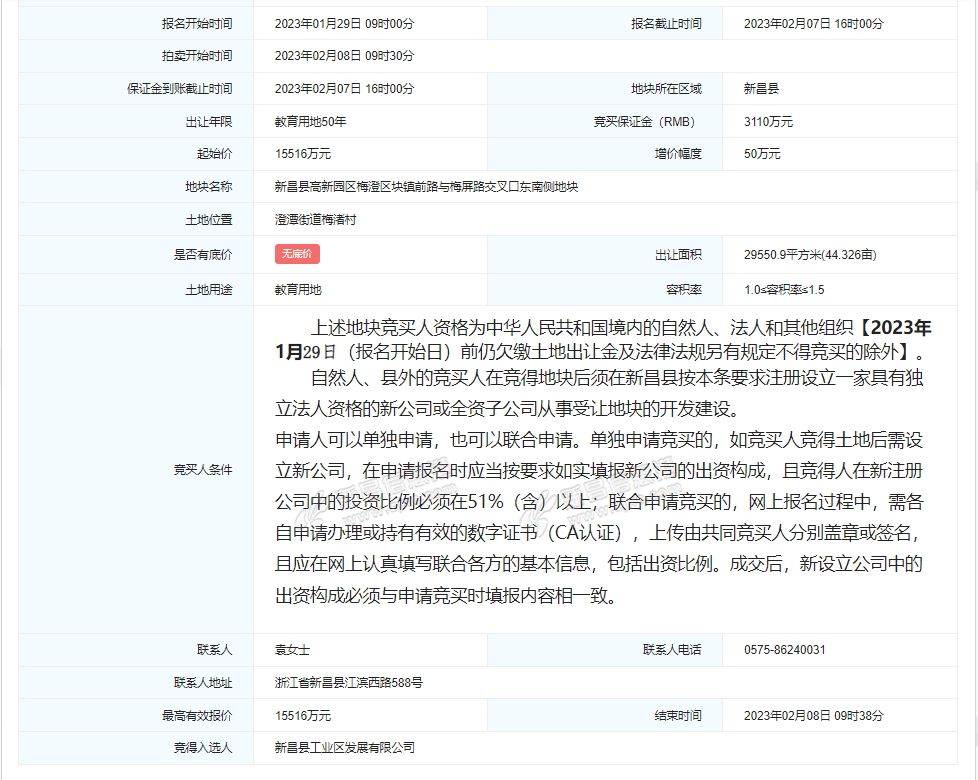The height and width of the screenshot is (780, 978).
Task: Select the address 浙江省新昌县江滨西路588号
Action: click(x=349, y=683)
